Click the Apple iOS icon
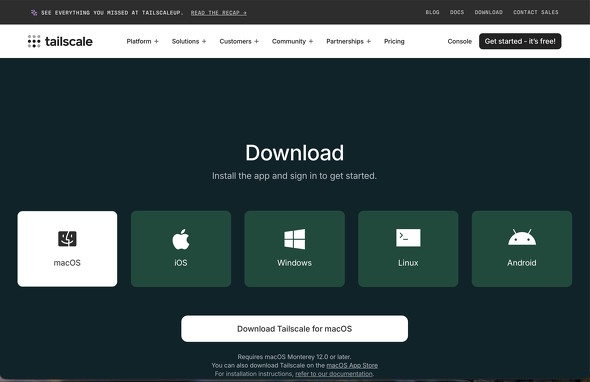Viewport: 590px width, 382px height. click(x=181, y=239)
